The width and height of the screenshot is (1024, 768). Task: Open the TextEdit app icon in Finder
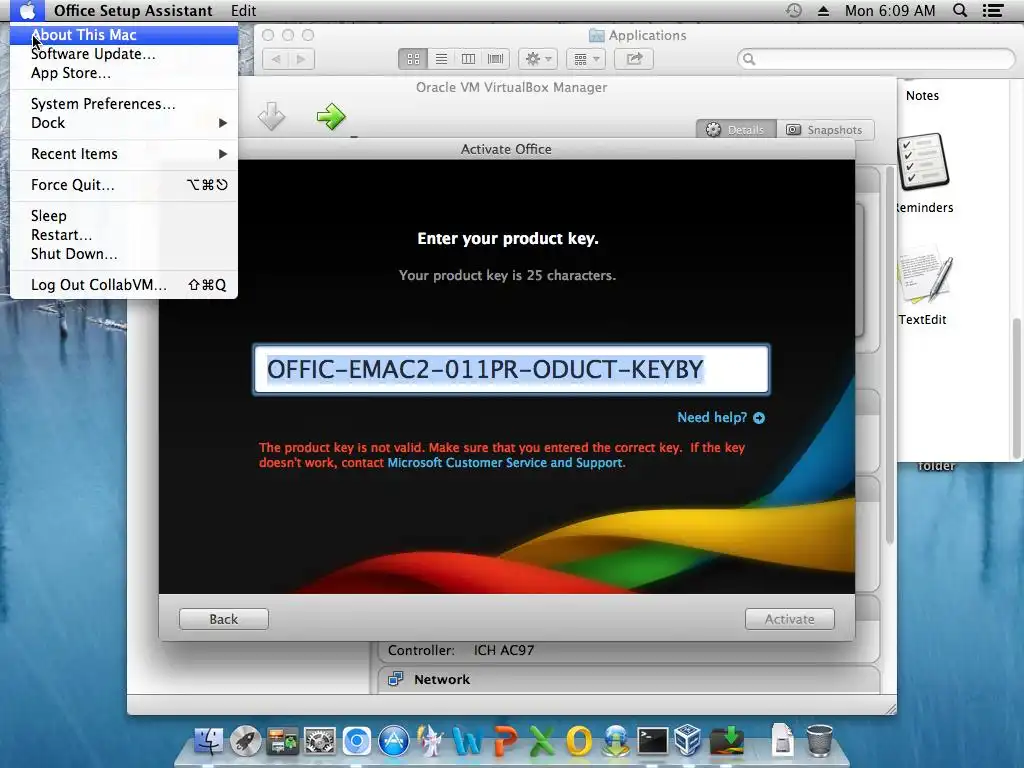pyautogui.click(x=924, y=274)
